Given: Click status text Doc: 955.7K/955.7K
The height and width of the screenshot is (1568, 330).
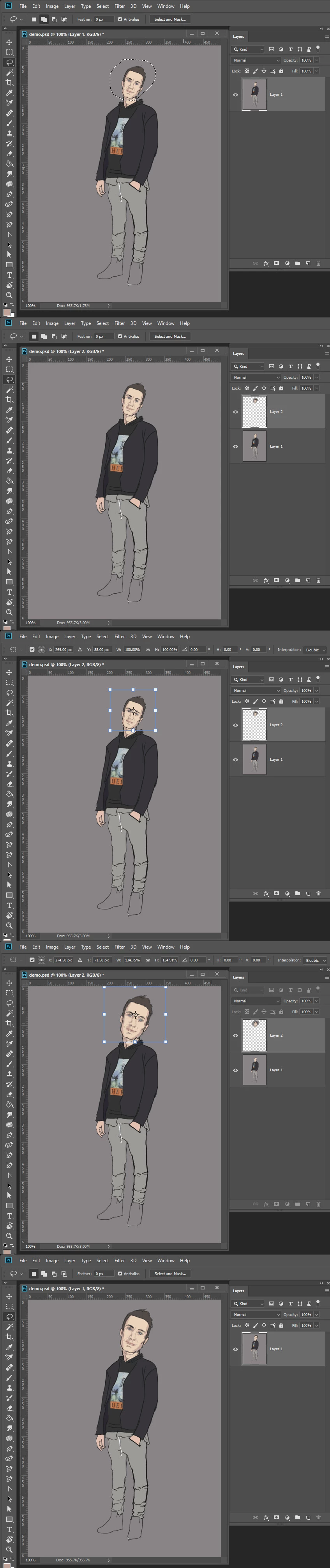Looking at the screenshot, I should click(73, 1559).
